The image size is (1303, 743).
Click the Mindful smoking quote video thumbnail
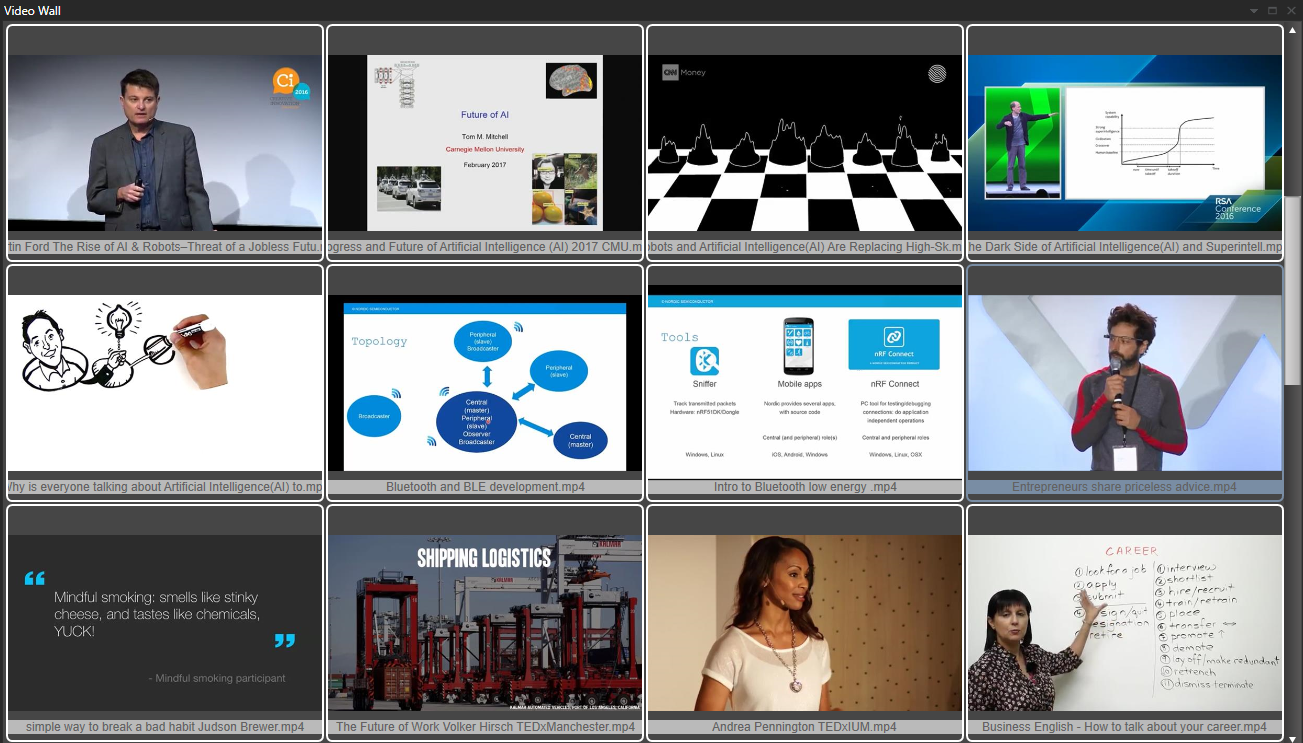165,623
